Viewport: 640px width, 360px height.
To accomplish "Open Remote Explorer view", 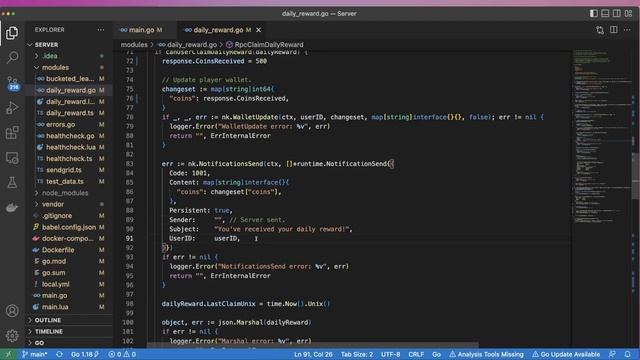I will 12,158.
